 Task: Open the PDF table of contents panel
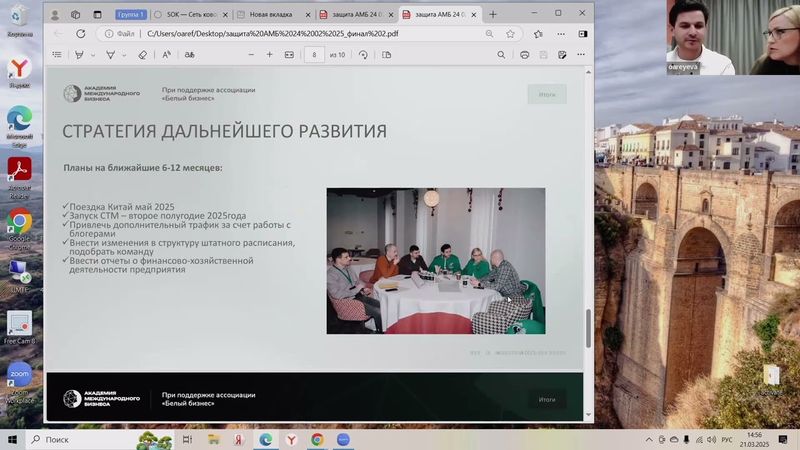57,55
